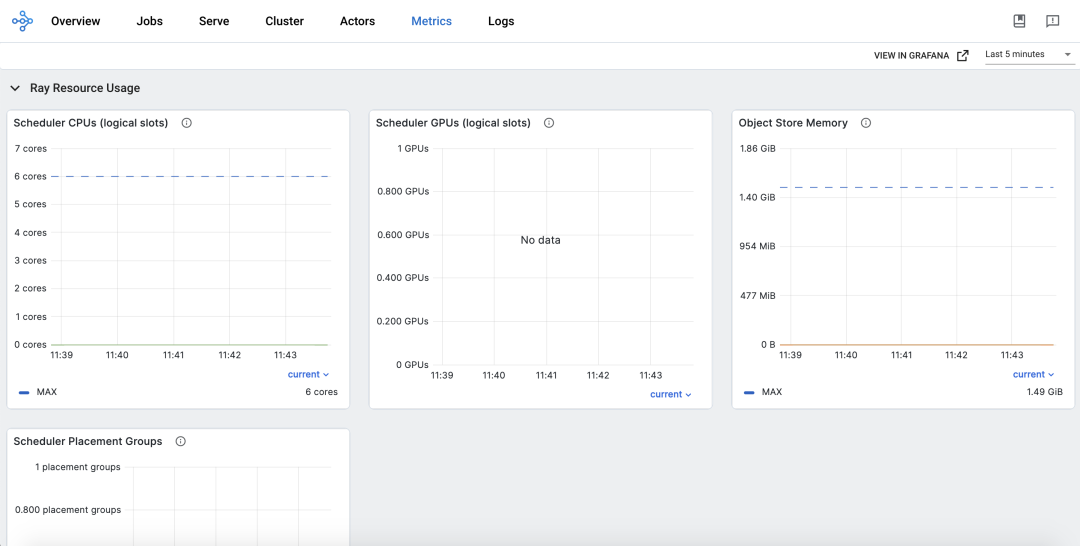Click the Ray logo icon
Image resolution: width=1080 pixels, height=546 pixels.
(x=22, y=21)
